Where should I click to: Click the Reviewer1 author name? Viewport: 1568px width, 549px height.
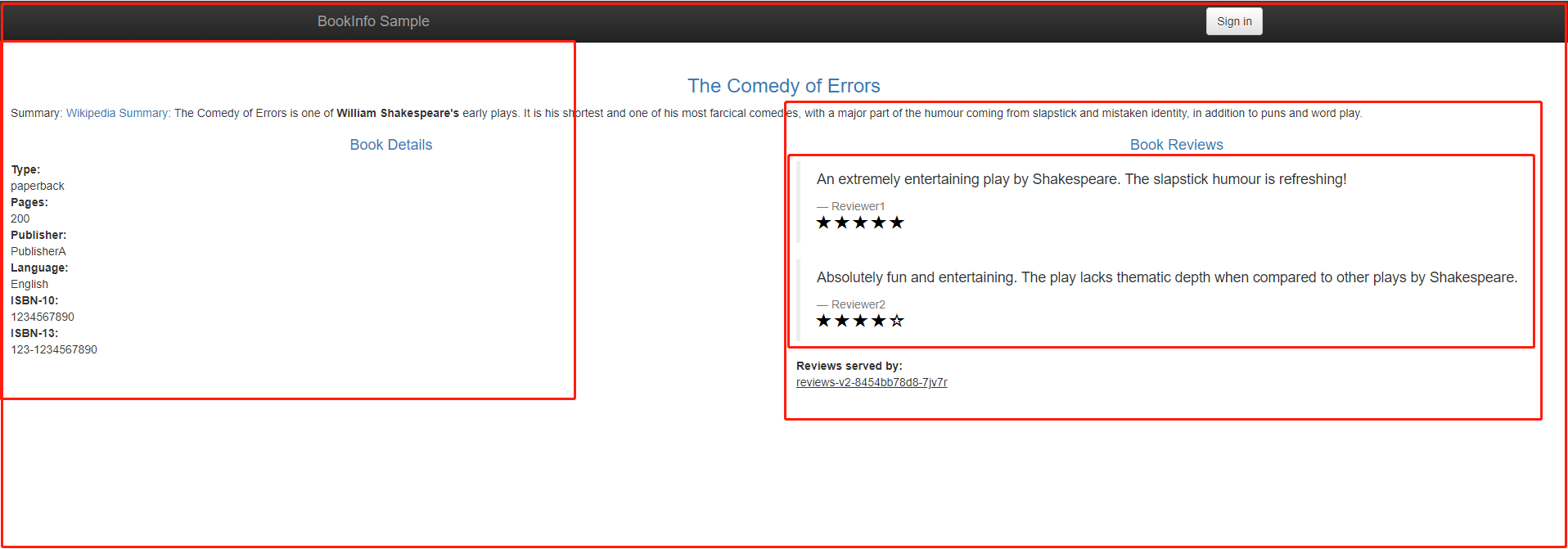[x=858, y=206]
